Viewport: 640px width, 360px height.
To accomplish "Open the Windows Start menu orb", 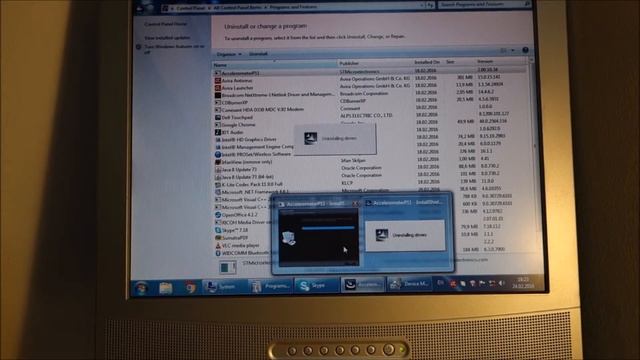I will [x=141, y=288].
